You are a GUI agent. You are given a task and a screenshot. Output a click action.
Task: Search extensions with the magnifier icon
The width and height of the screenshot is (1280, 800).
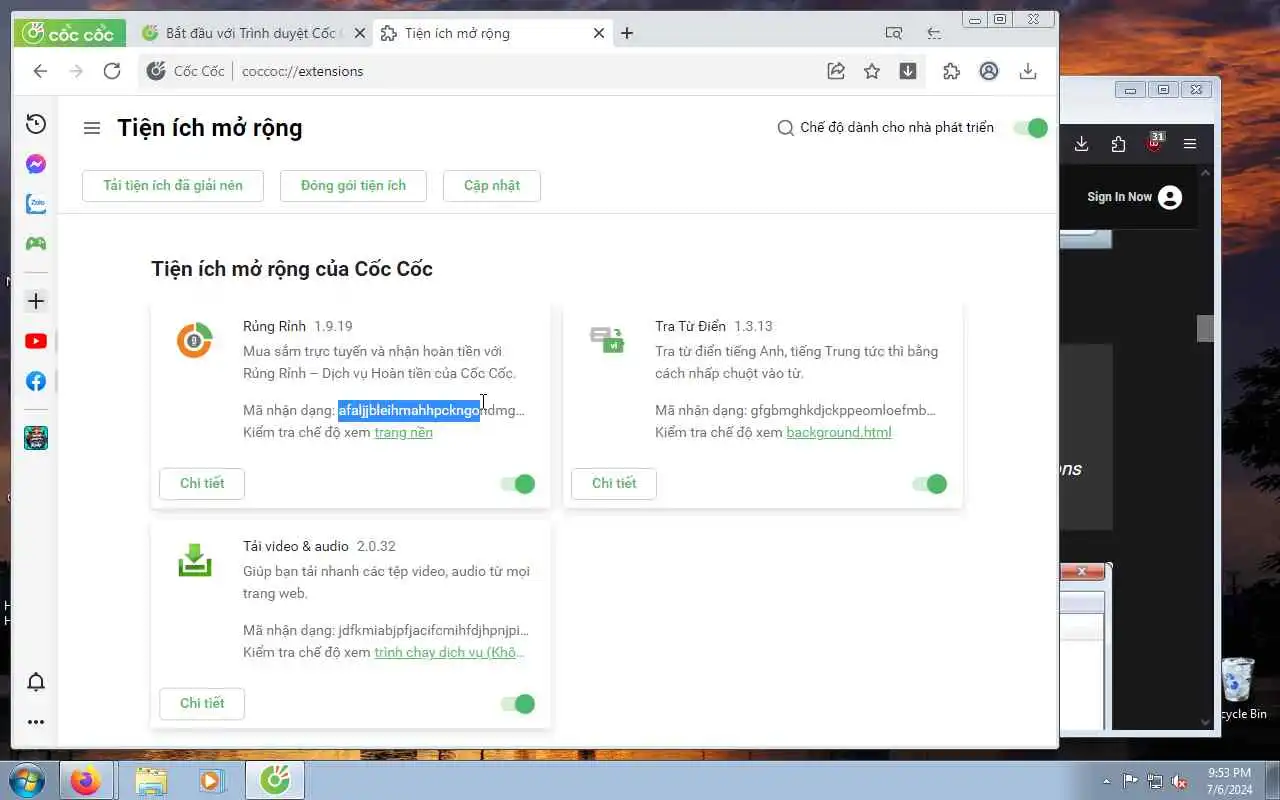pyautogui.click(x=786, y=128)
